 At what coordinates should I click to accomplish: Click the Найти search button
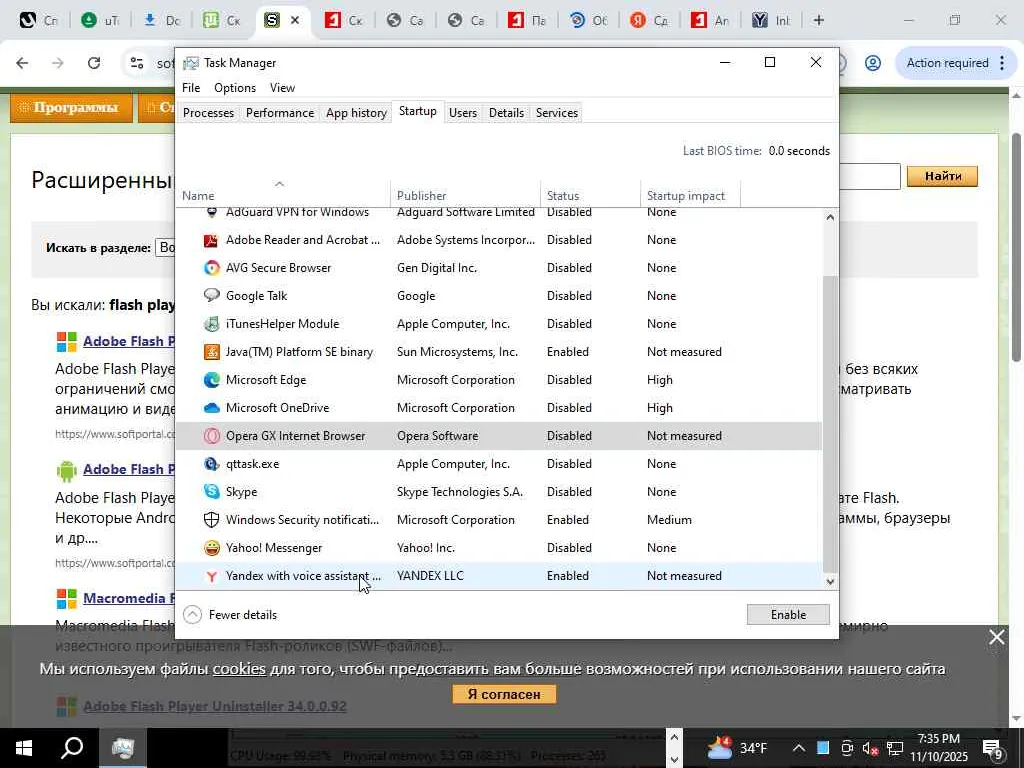click(942, 176)
